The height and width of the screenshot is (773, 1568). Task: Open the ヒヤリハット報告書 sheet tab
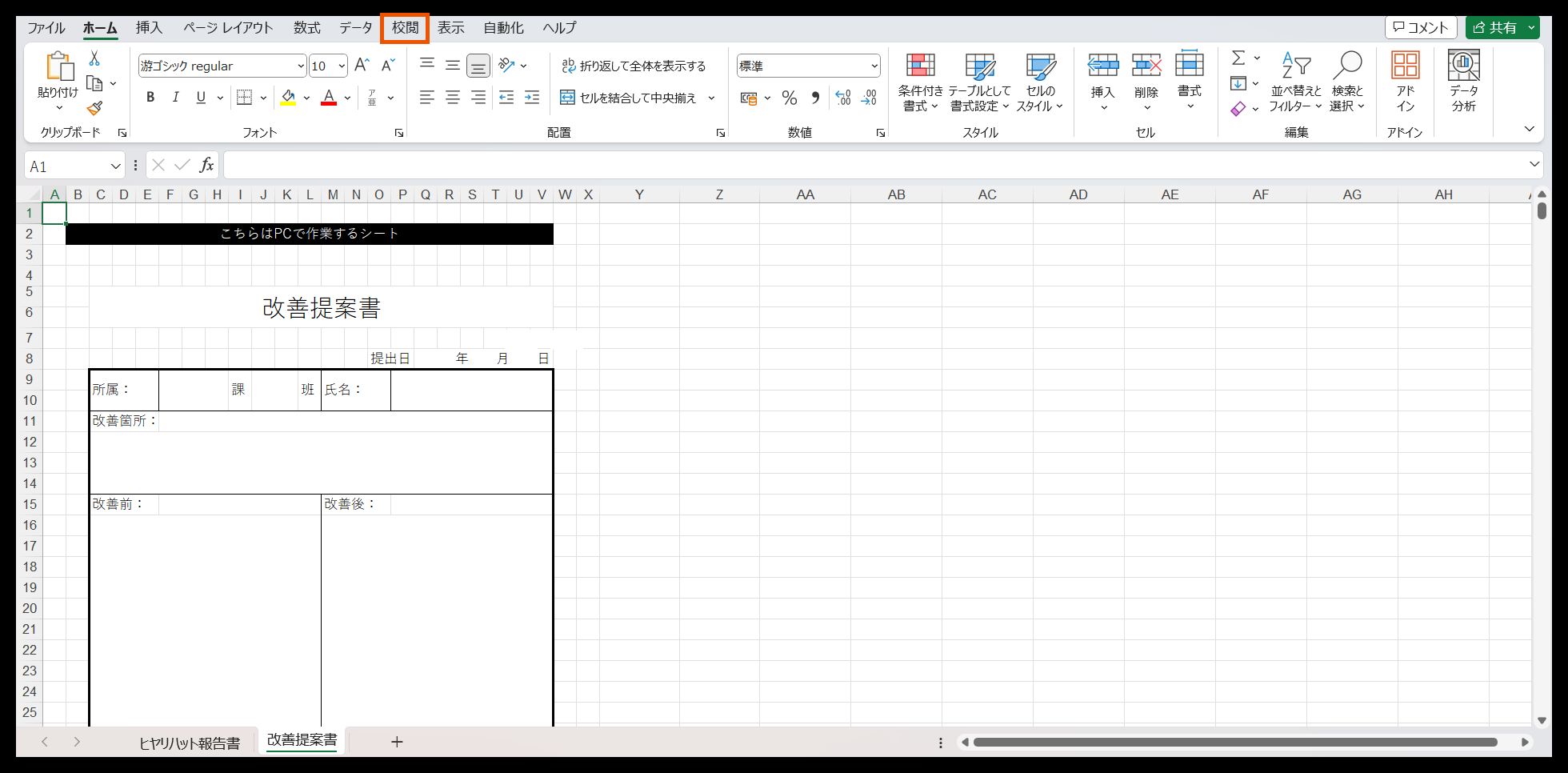coord(190,743)
